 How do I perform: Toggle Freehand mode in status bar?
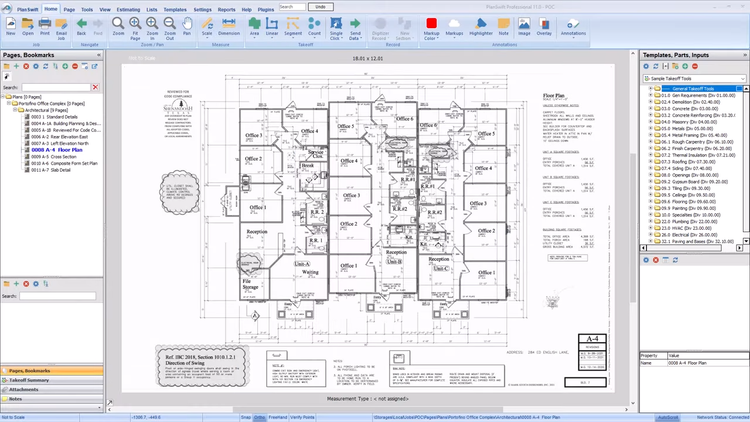[276, 416]
